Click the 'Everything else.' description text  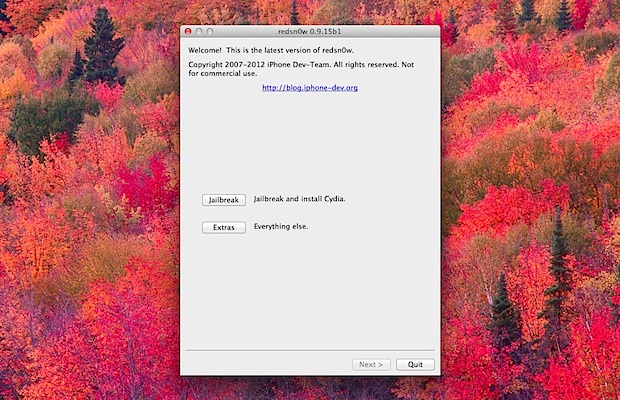pos(281,226)
